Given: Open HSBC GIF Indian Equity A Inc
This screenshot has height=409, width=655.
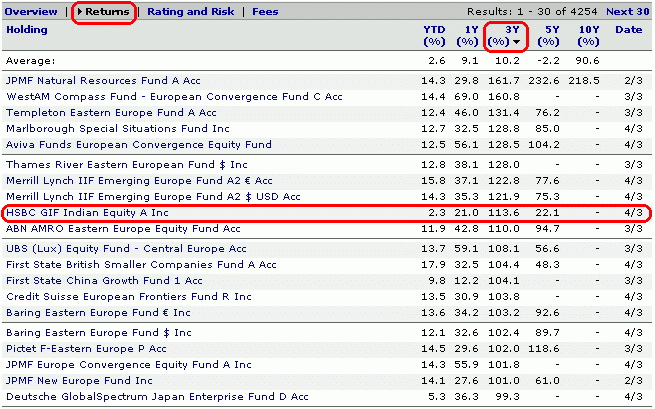Looking at the screenshot, I should pos(87,213).
